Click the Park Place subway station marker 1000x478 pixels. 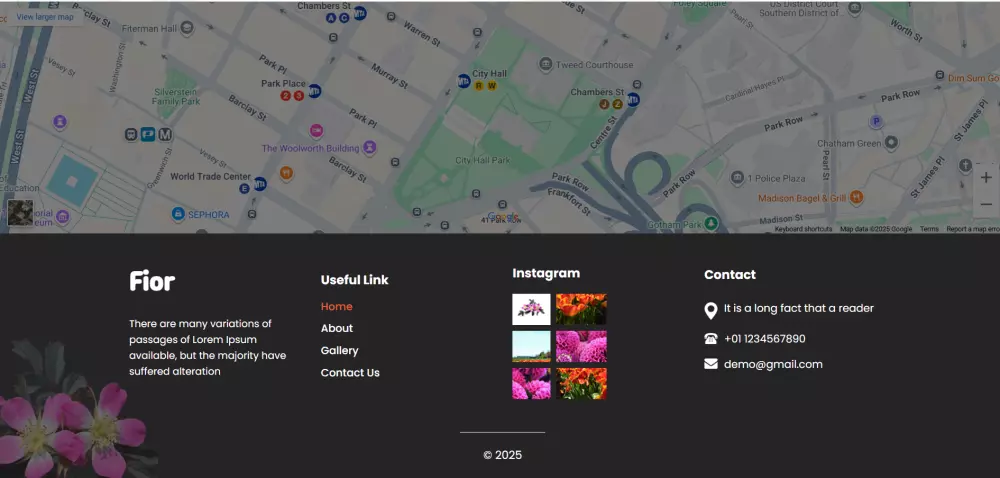point(314,91)
